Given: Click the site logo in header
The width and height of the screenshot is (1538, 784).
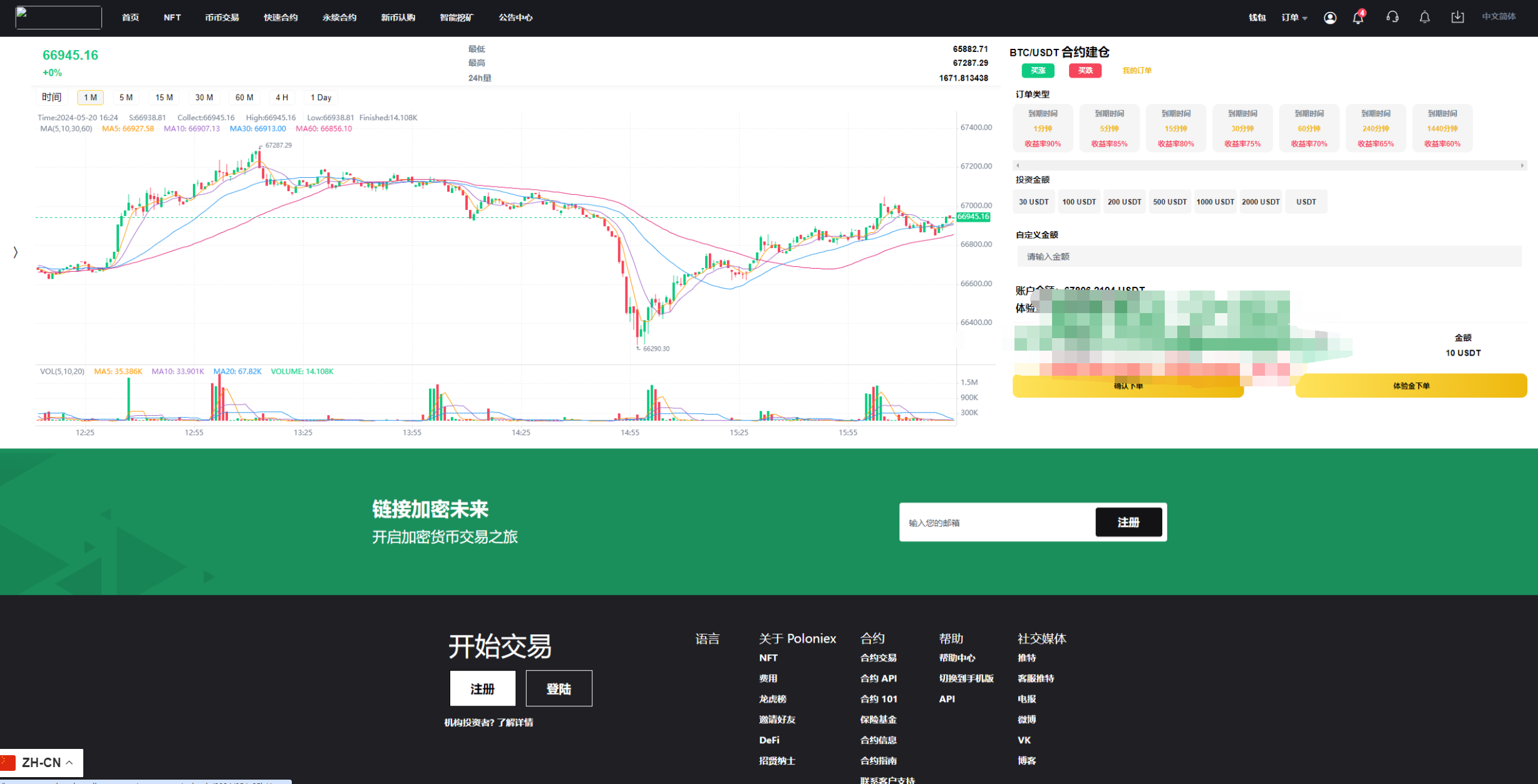Looking at the screenshot, I should (58, 18).
